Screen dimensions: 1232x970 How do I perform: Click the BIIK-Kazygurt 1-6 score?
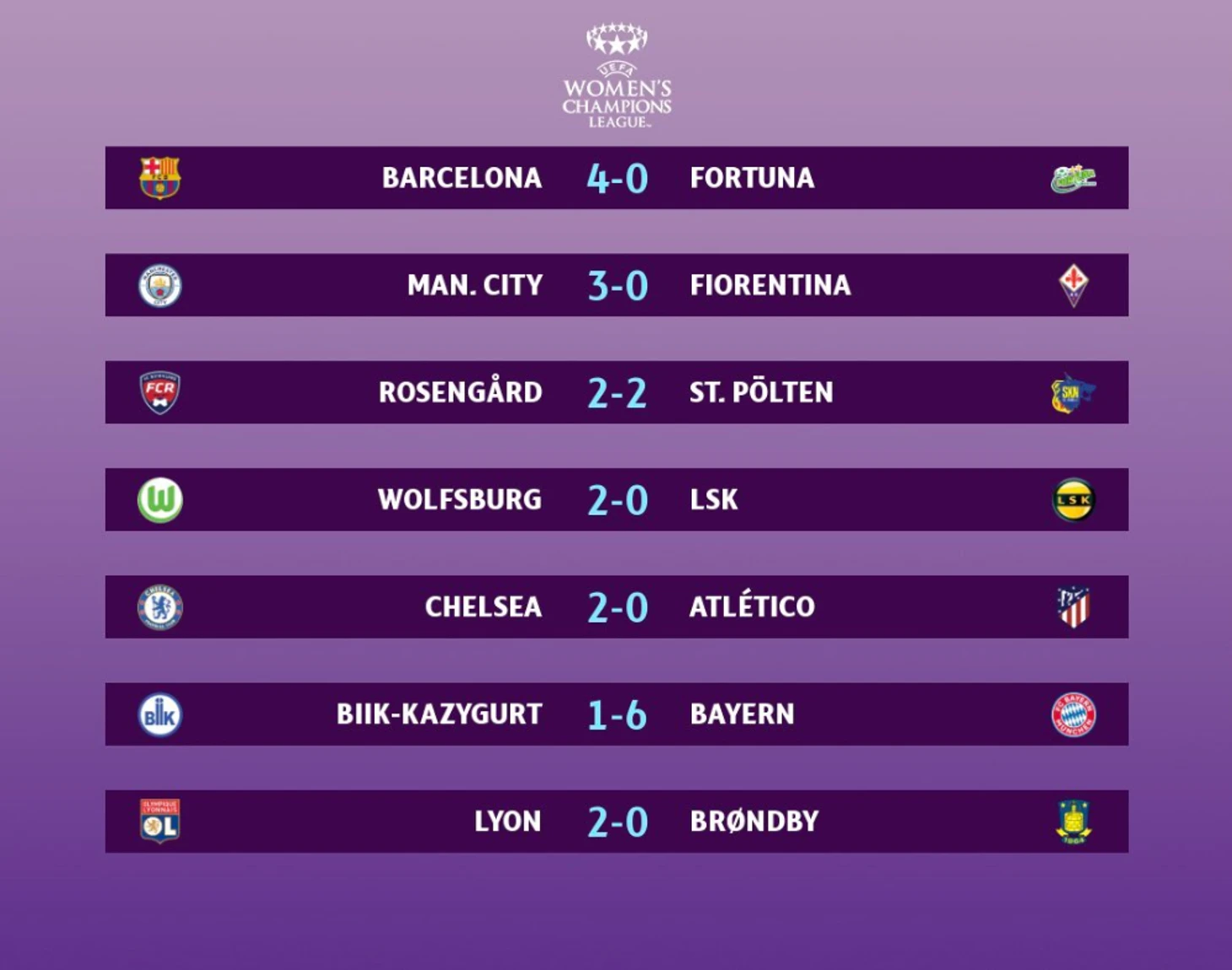617,715
